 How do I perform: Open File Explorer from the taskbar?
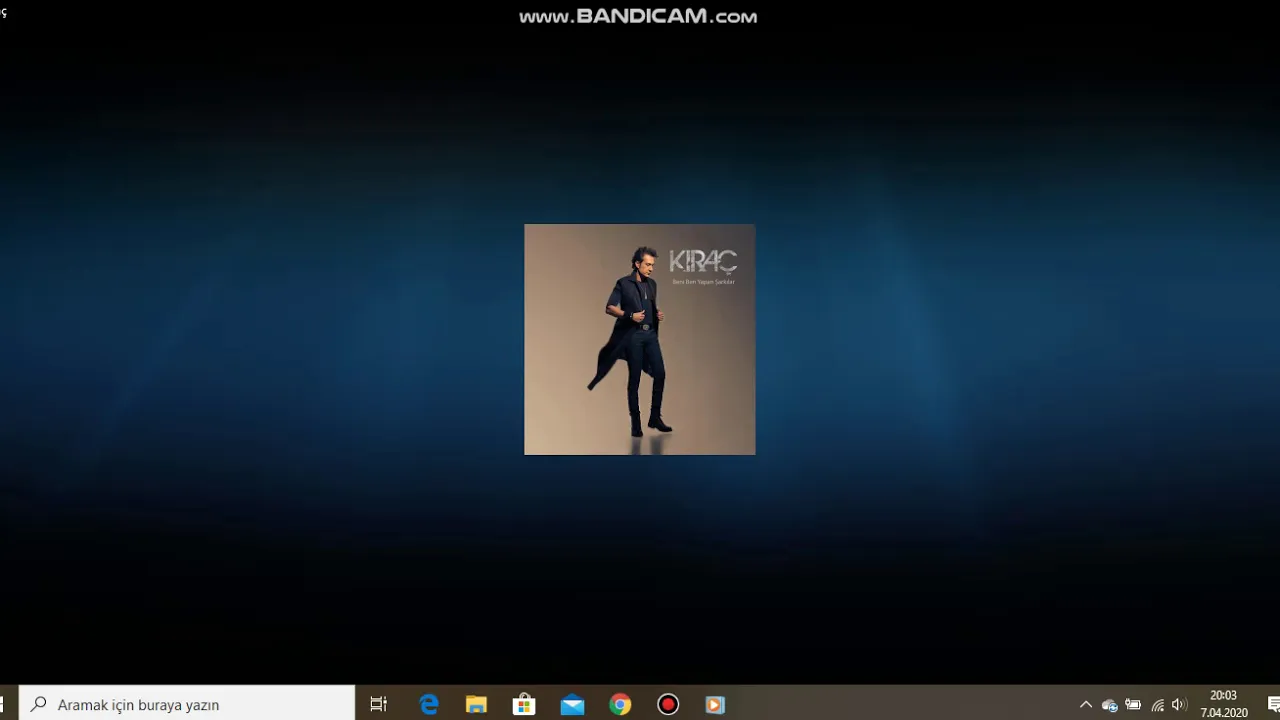476,704
